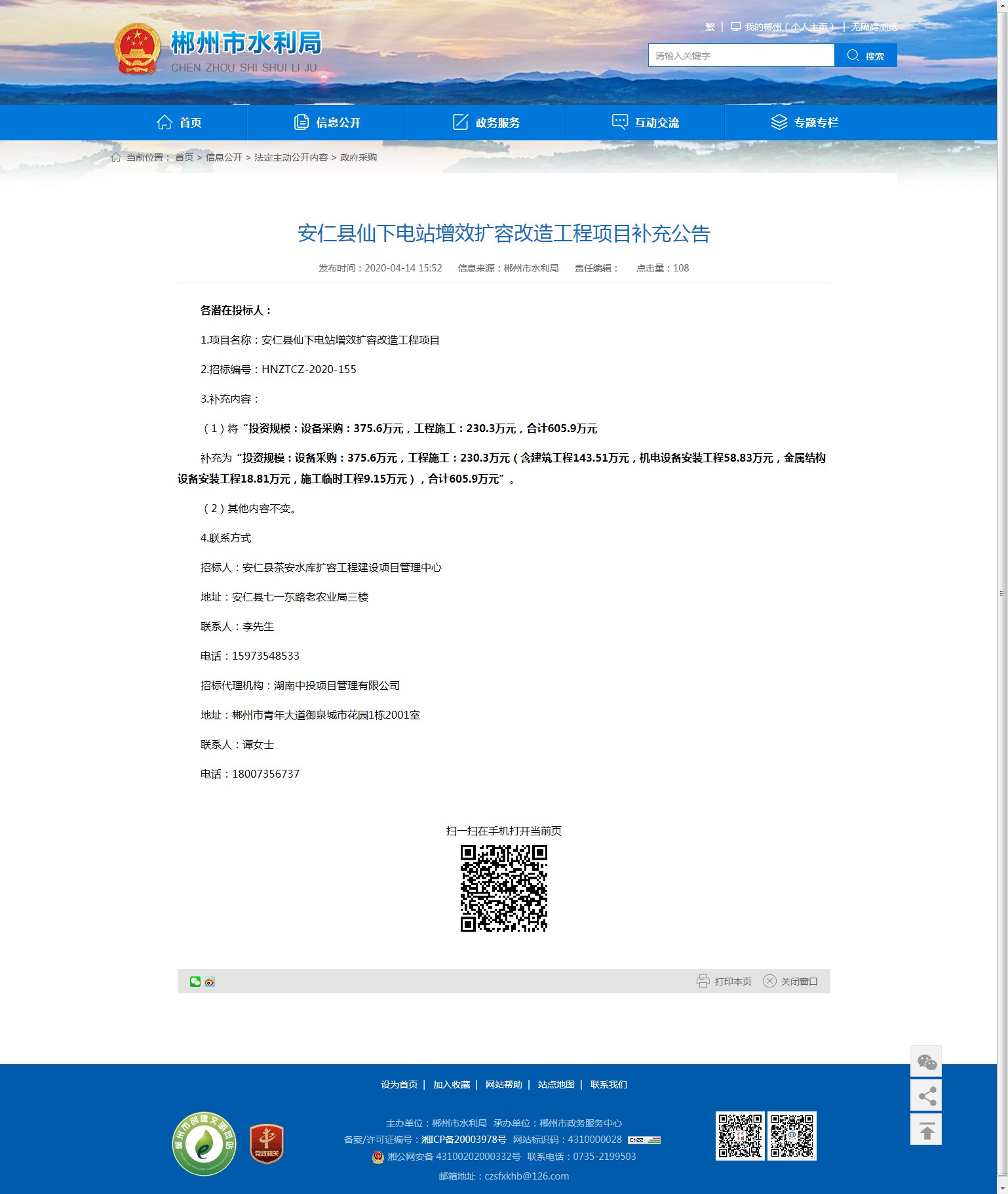Click the 郴州市水利局 site title
Image resolution: width=1008 pixels, height=1194 pixels.
(x=246, y=43)
